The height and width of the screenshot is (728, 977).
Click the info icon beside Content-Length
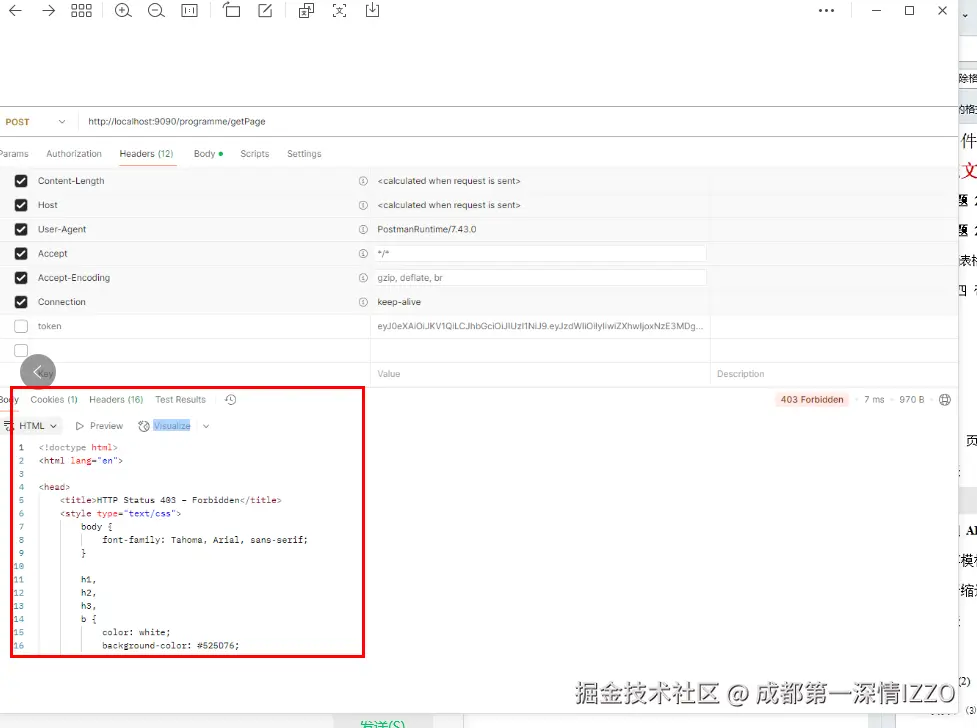tap(363, 181)
